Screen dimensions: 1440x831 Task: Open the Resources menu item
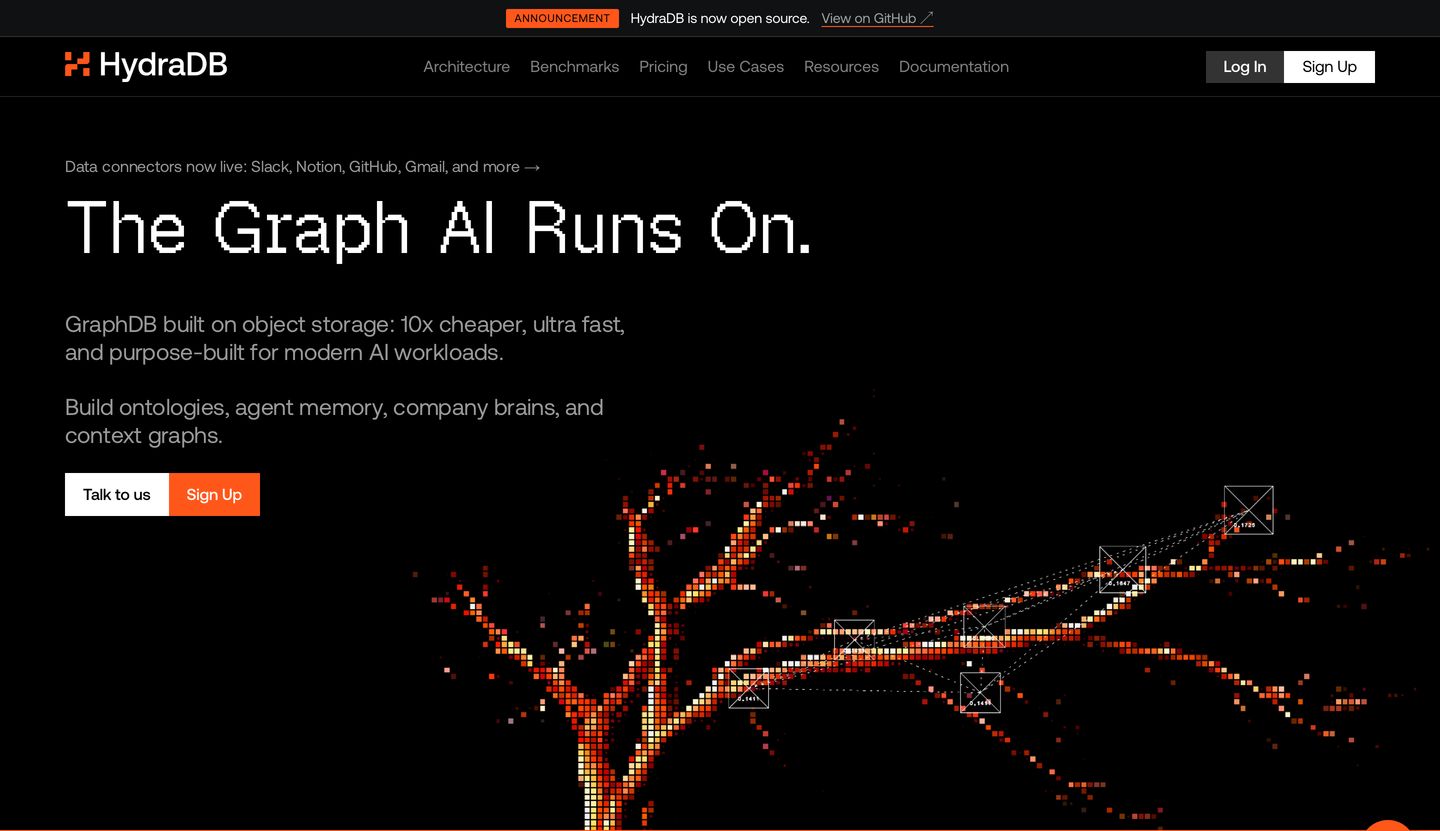coord(841,67)
